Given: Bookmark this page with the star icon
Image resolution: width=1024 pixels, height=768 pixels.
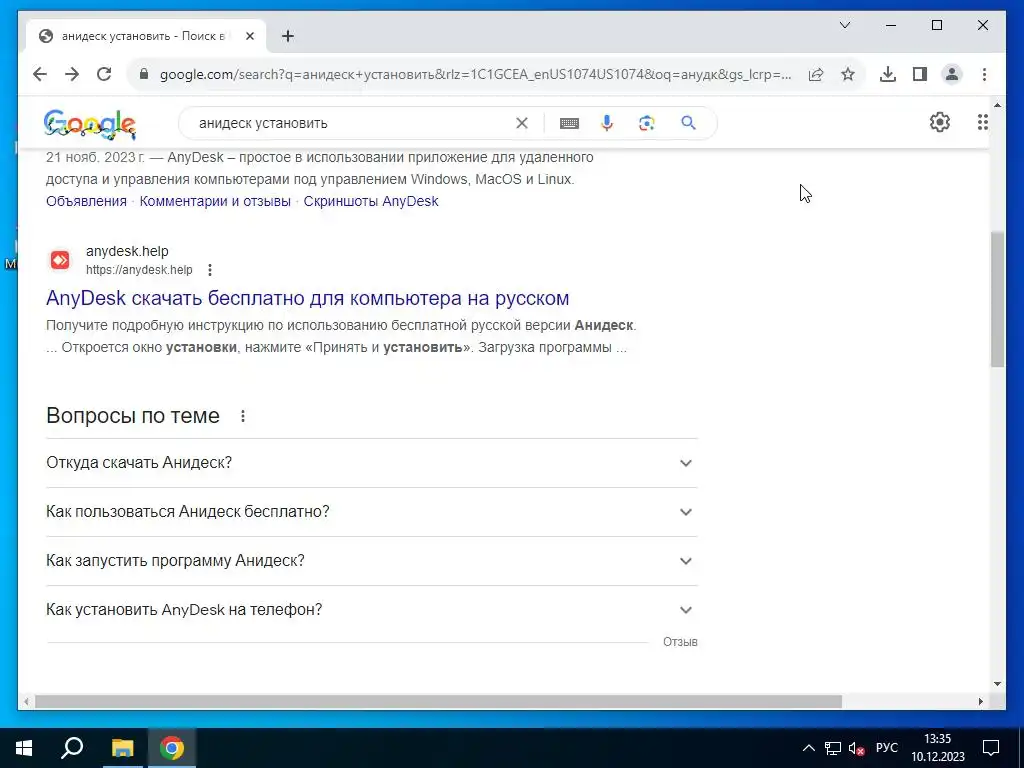Looking at the screenshot, I should click(848, 74).
